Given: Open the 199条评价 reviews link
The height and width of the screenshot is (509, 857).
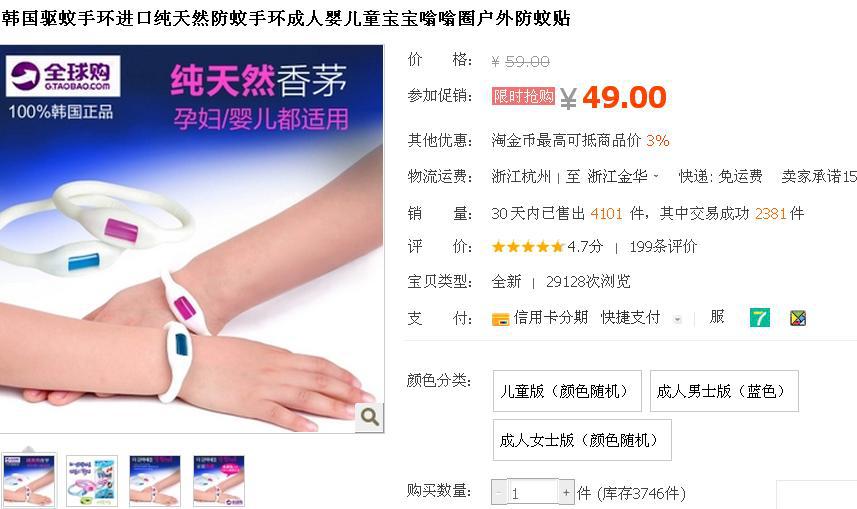Looking at the screenshot, I should (663, 247).
